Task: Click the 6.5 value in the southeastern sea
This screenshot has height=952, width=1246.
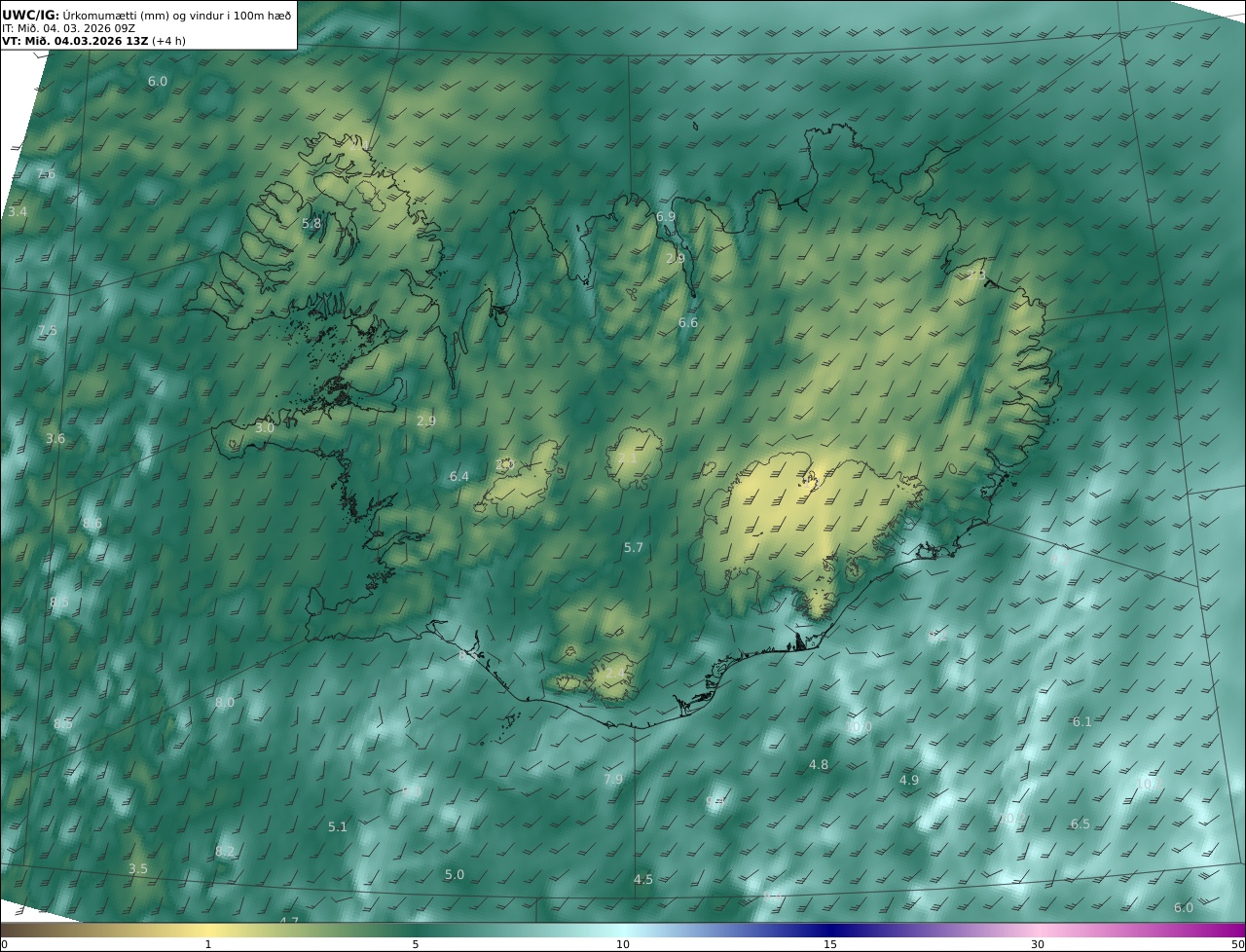Action: (x=1081, y=824)
